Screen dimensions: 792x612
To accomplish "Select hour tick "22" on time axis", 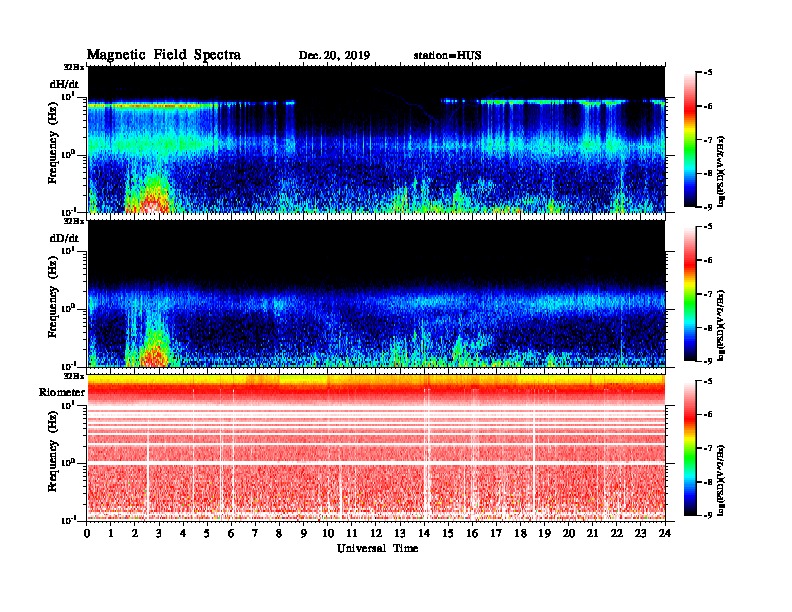I will (x=617, y=533).
